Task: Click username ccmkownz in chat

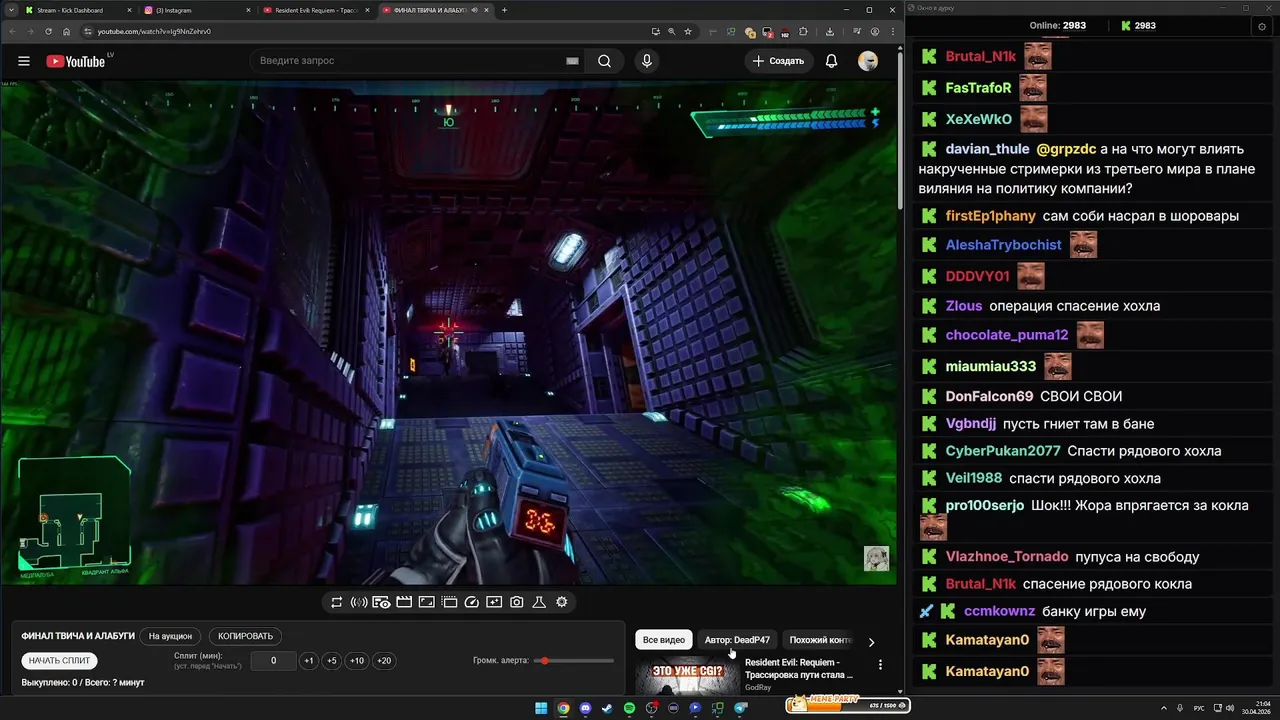Action: [1000, 611]
